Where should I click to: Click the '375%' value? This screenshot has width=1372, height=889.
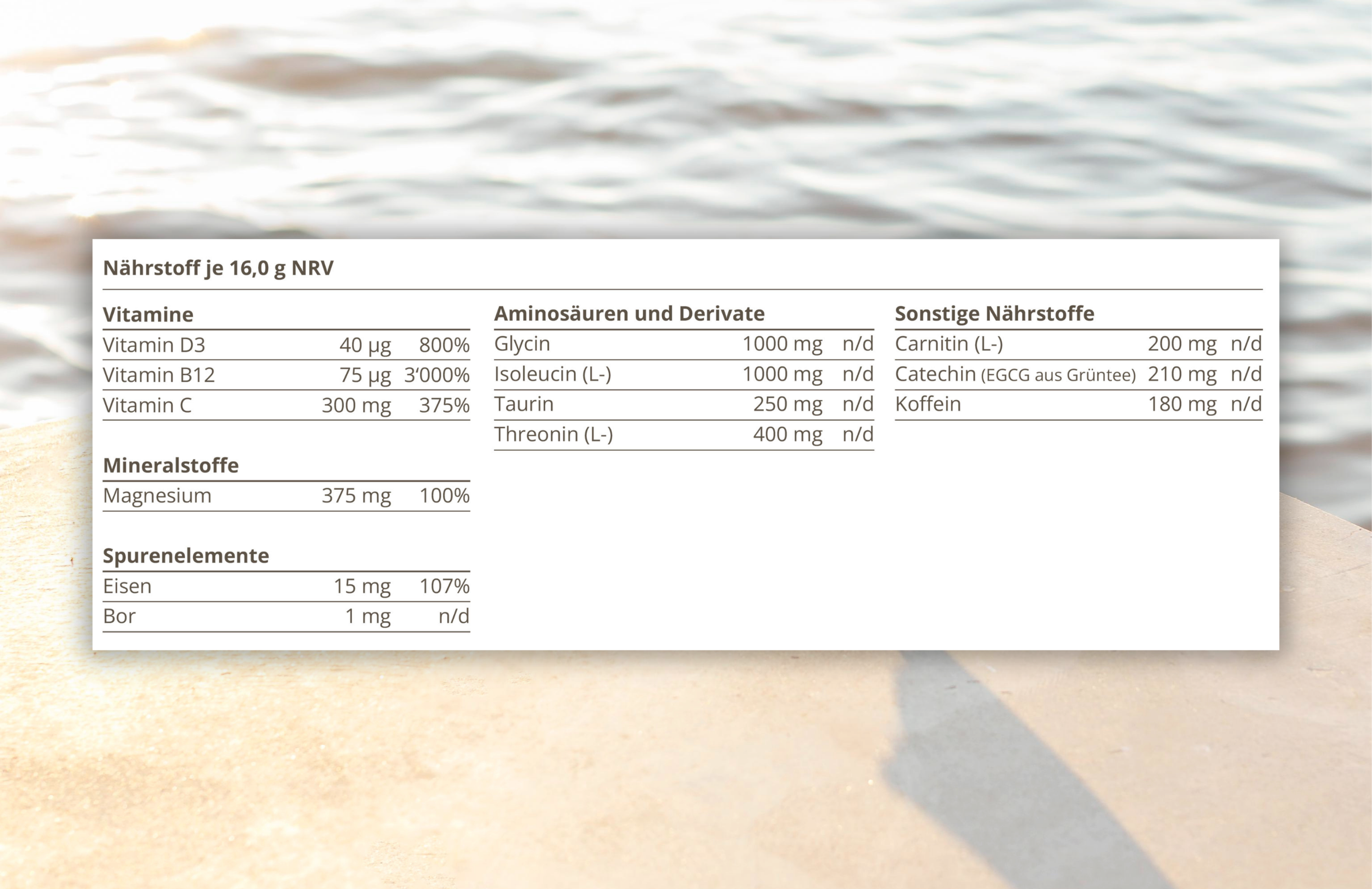[x=444, y=405]
